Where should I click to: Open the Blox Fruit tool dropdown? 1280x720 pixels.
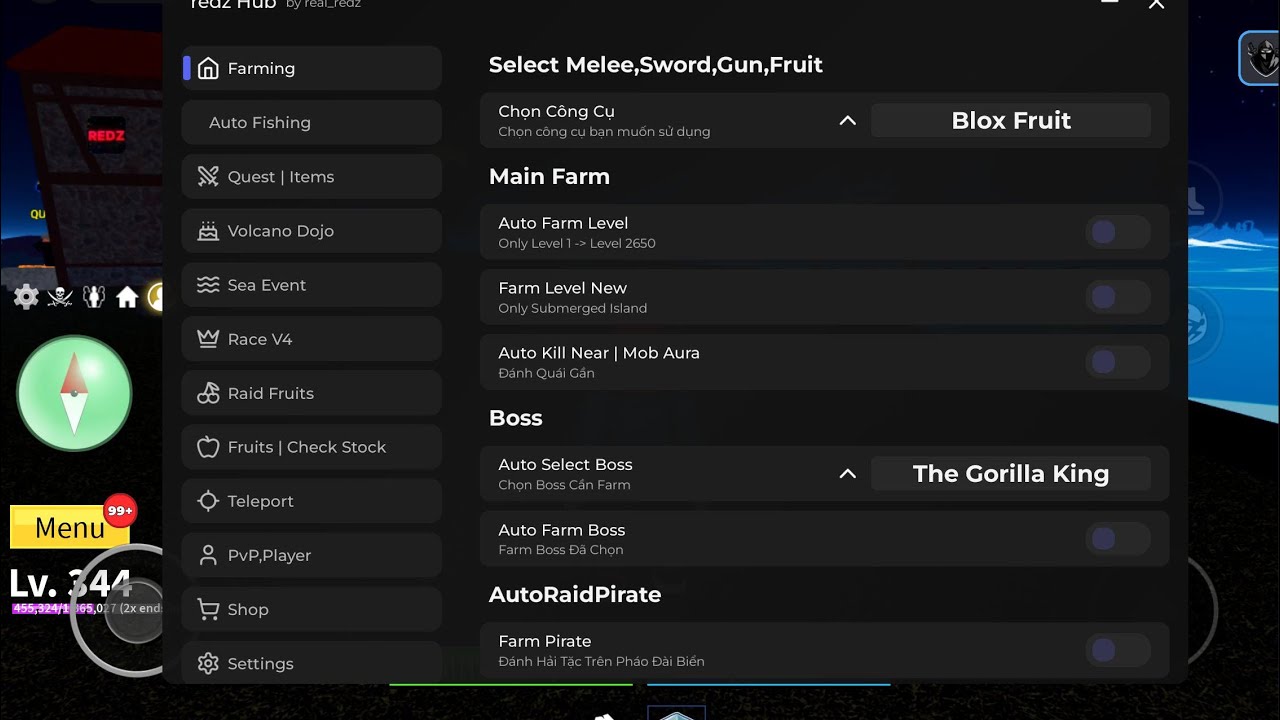click(1011, 121)
